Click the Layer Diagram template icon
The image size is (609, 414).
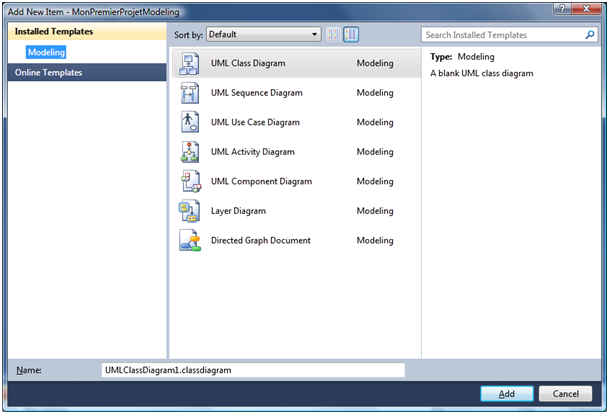[189, 211]
